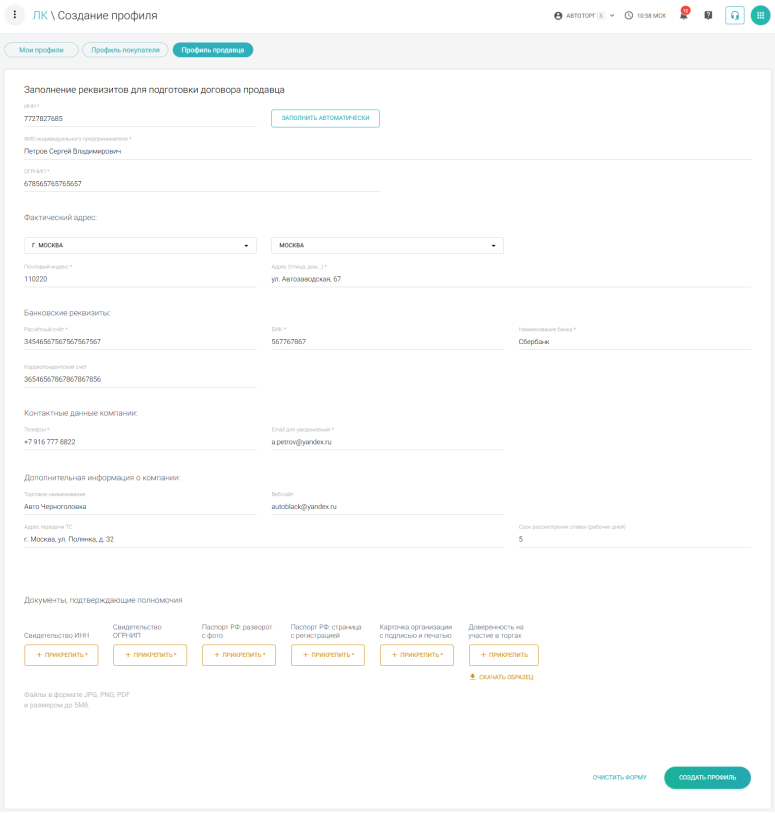Open the three-dot menu in header
775x813 pixels.
click(x=15, y=15)
